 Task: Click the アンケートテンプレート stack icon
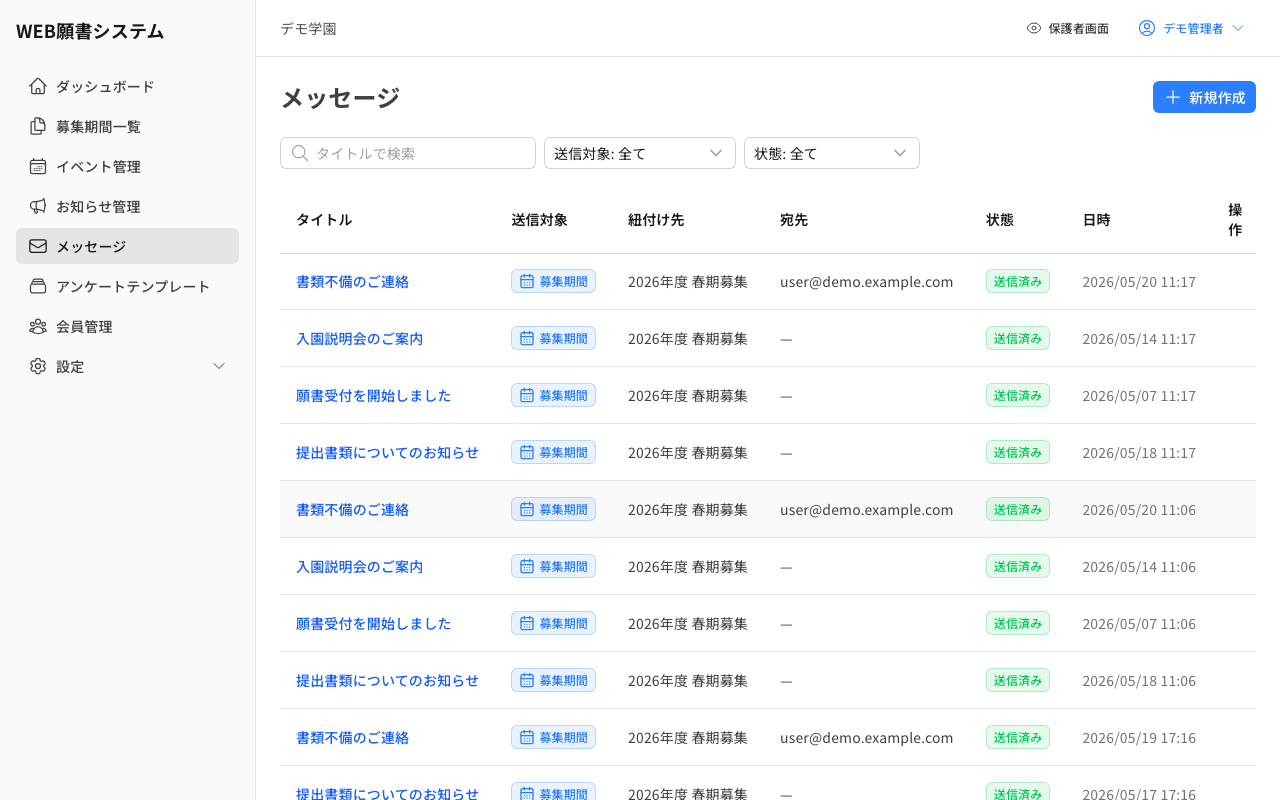tap(38, 286)
